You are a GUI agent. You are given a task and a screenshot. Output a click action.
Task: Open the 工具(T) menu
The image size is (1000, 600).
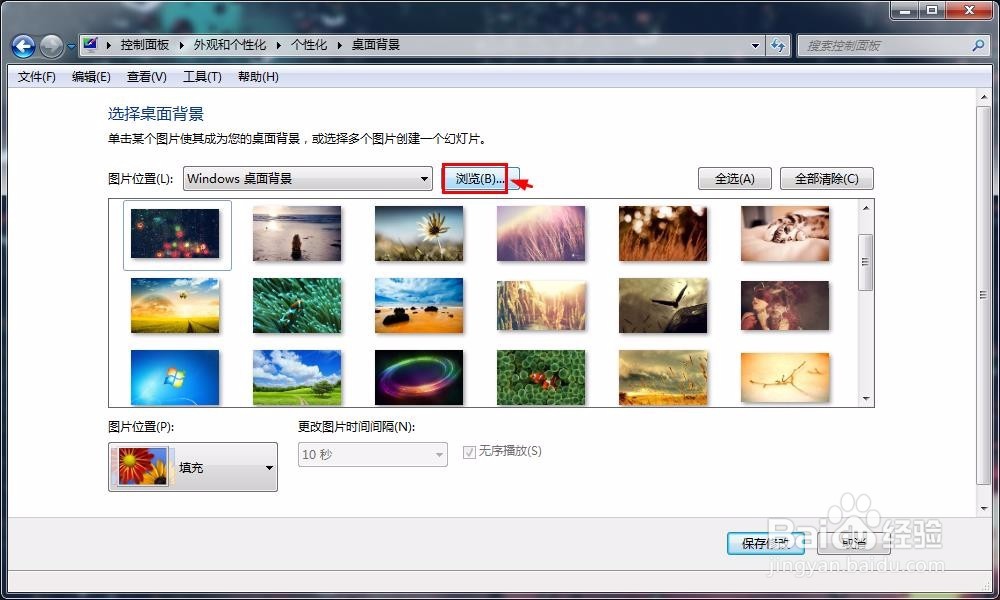coord(201,77)
